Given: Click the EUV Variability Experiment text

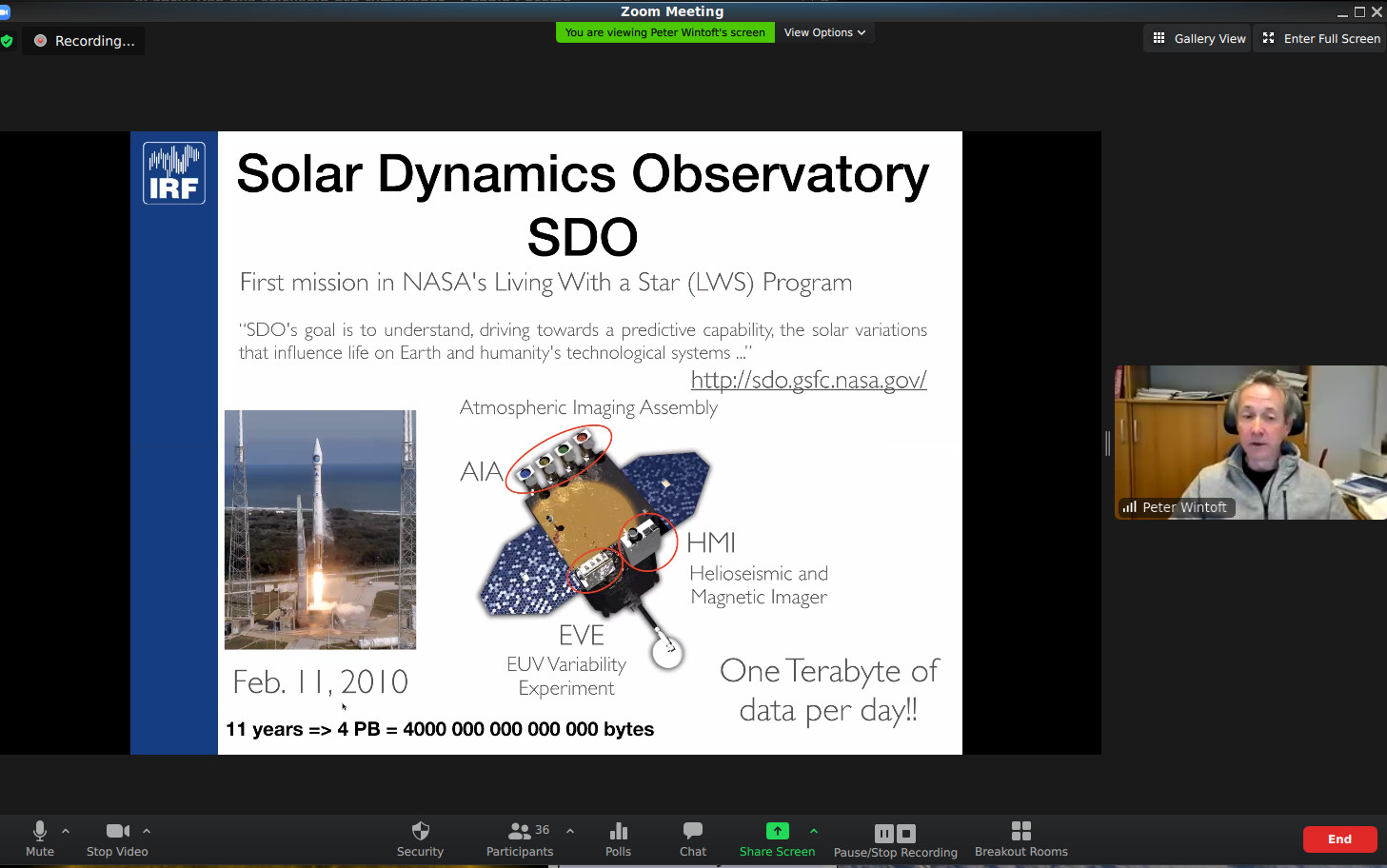Looking at the screenshot, I should (x=566, y=676).
